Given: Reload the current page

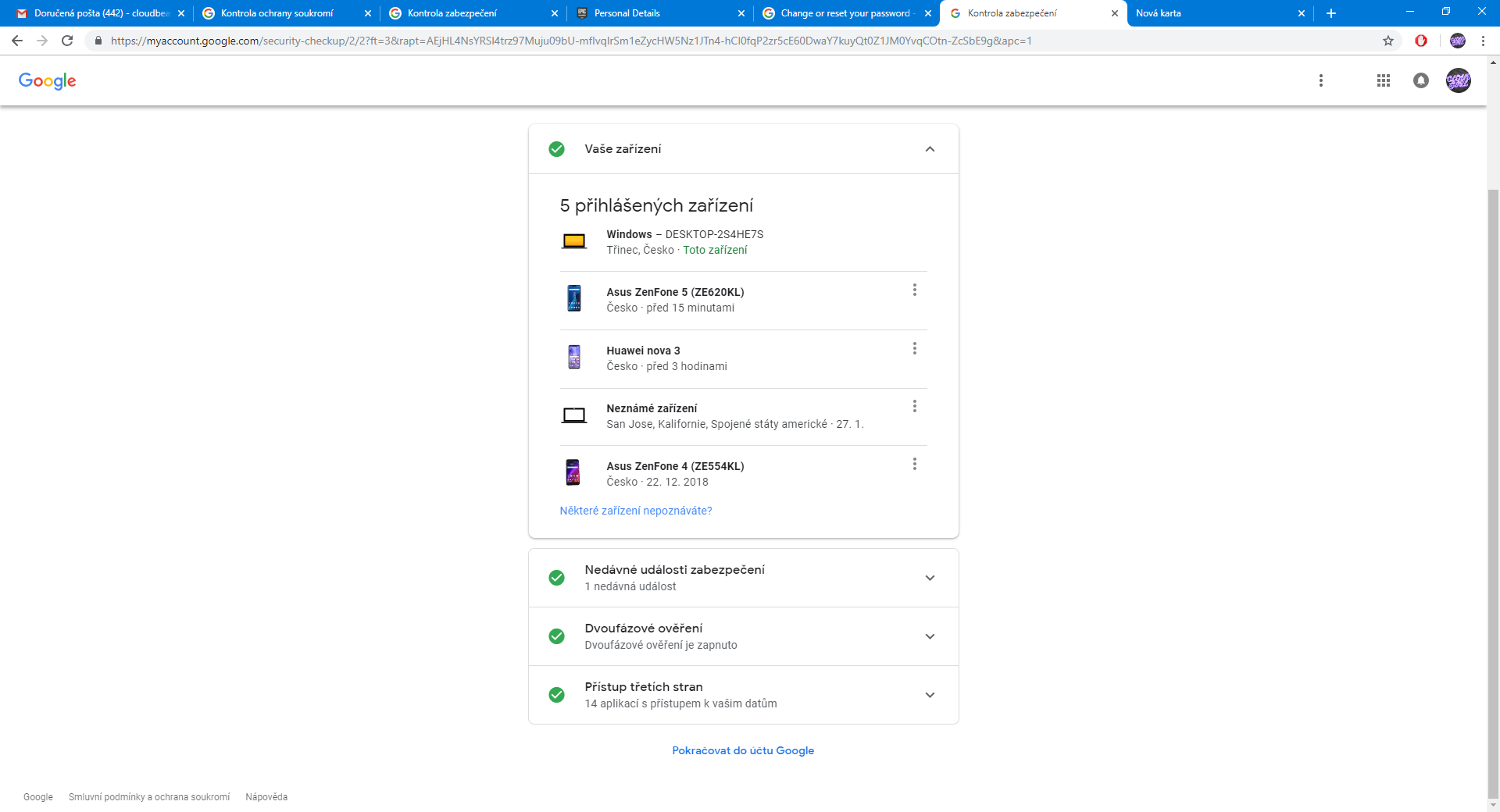Looking at the screenshot, I should tap(67, 41).
